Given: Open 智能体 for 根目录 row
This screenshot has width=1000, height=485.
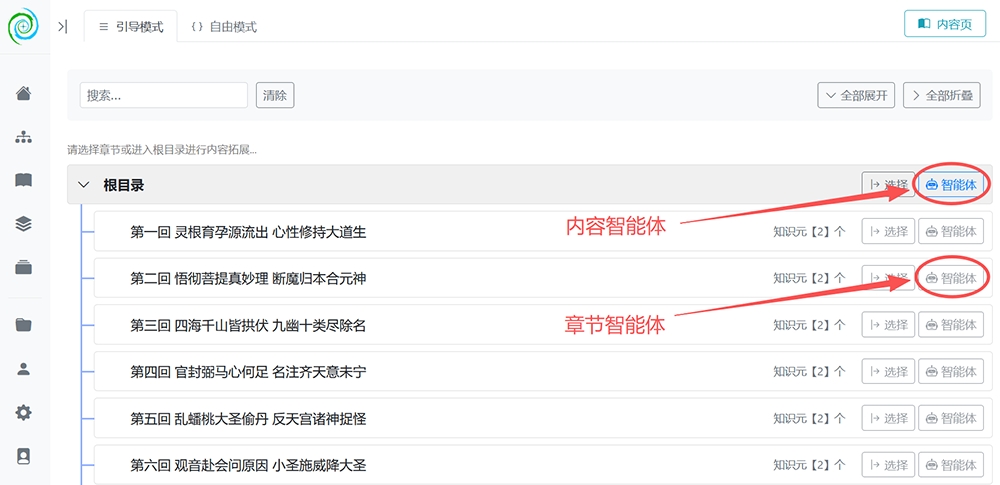Looking at the screenshot, I should 950,185.
